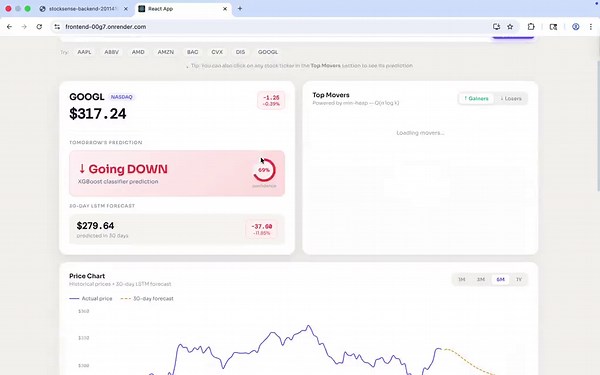Click the Price Chart heading
600x375 pixels.
coord(87,276)
